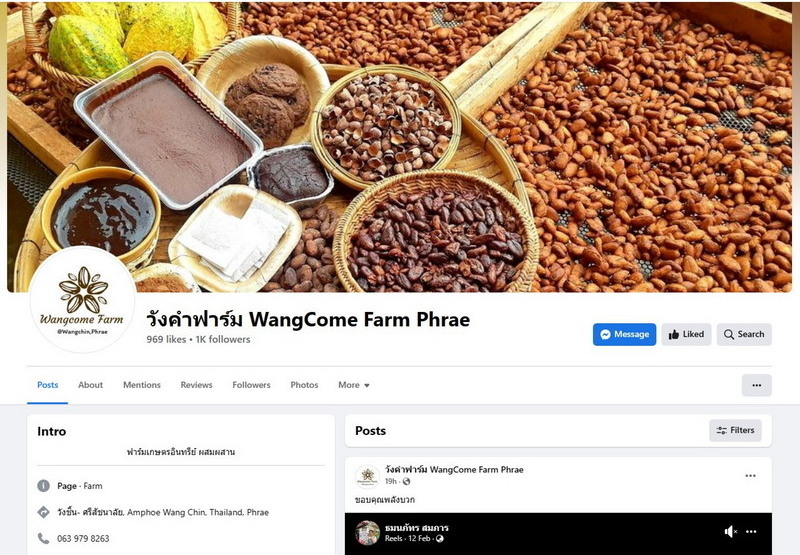Switch to the Reviews tab
The image size is (800, 555).
[196, 385]
